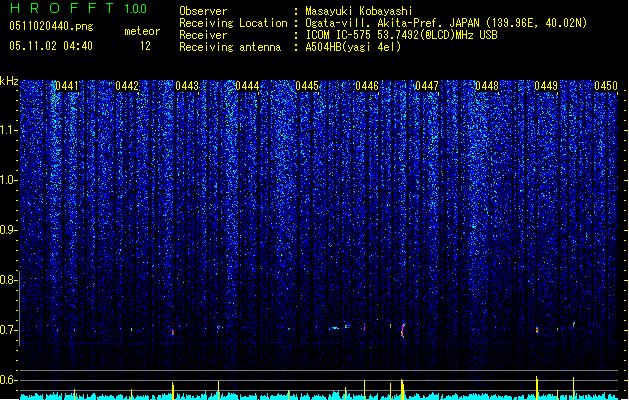Click the 1.1 kHz axis label
The width and height of the screenshot is (629, 400).
[x=8, y=130]
